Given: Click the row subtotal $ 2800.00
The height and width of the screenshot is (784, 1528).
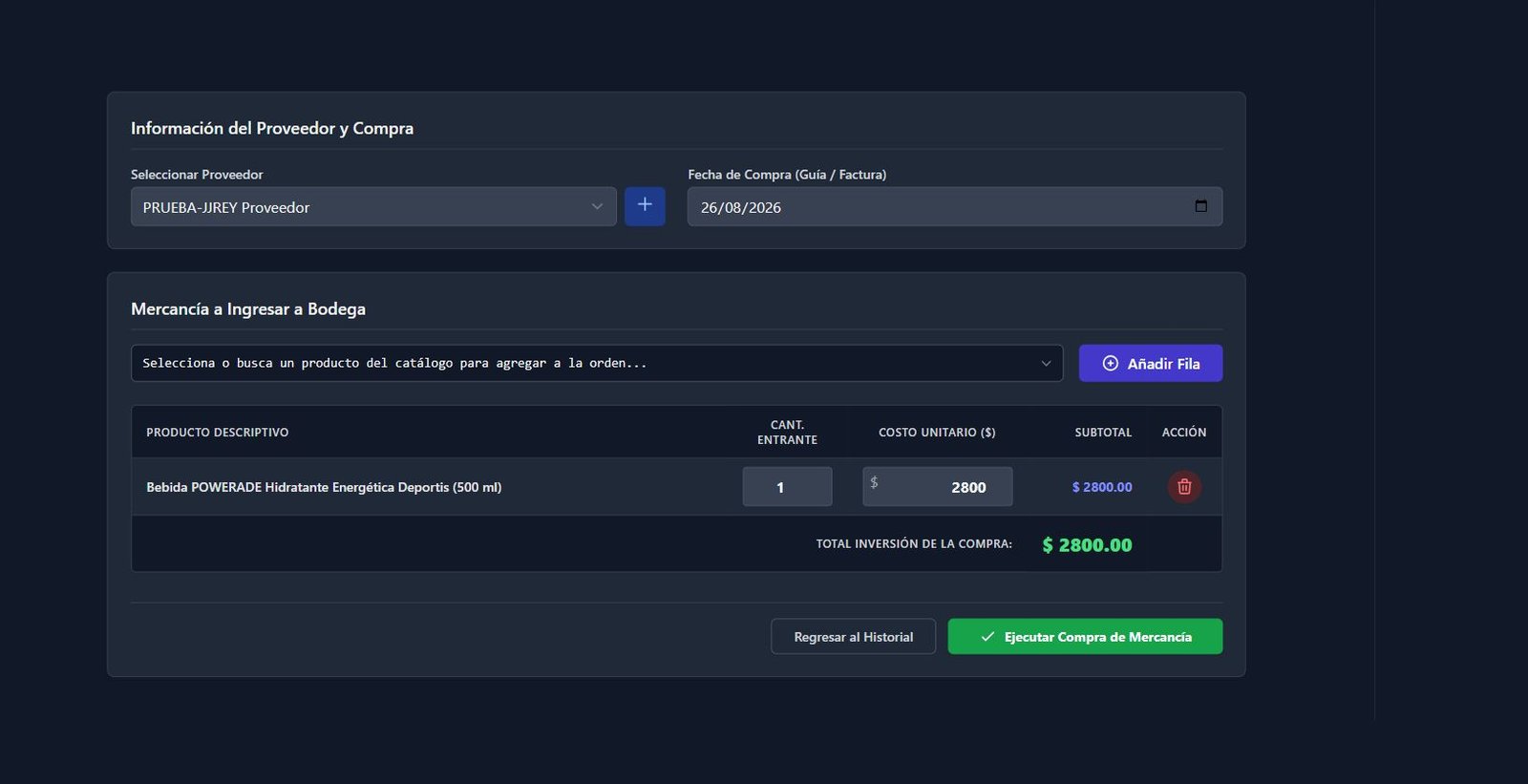Looking at the screenshot, I should click(x=1102, y=487).
